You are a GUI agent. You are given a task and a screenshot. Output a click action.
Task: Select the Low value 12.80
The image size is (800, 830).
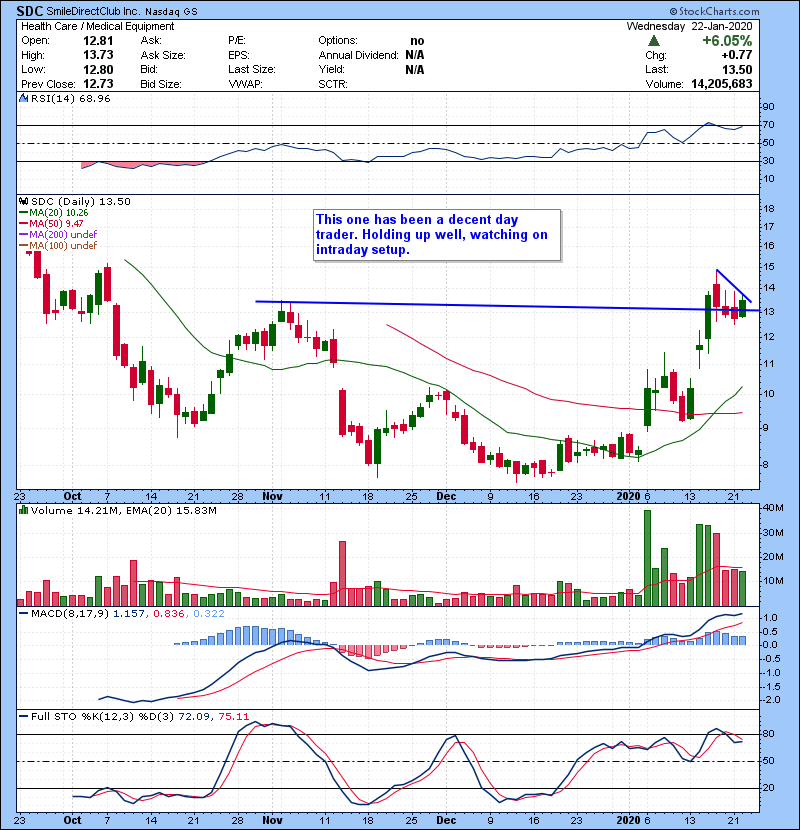tap(98, 69)
